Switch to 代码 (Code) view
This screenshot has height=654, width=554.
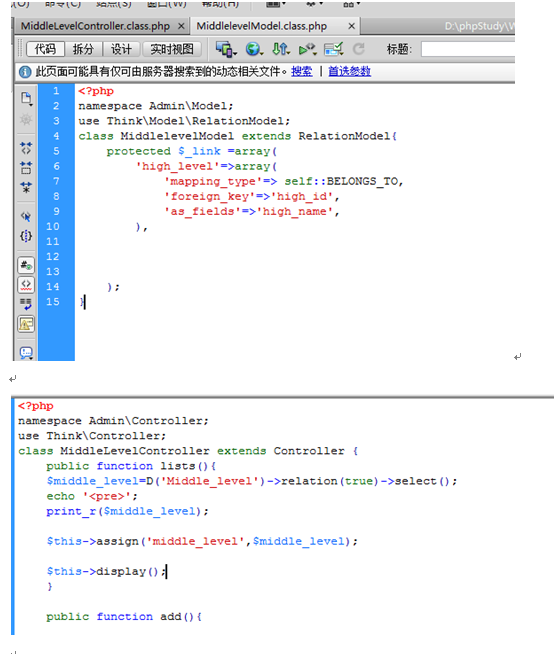(45, 49)
